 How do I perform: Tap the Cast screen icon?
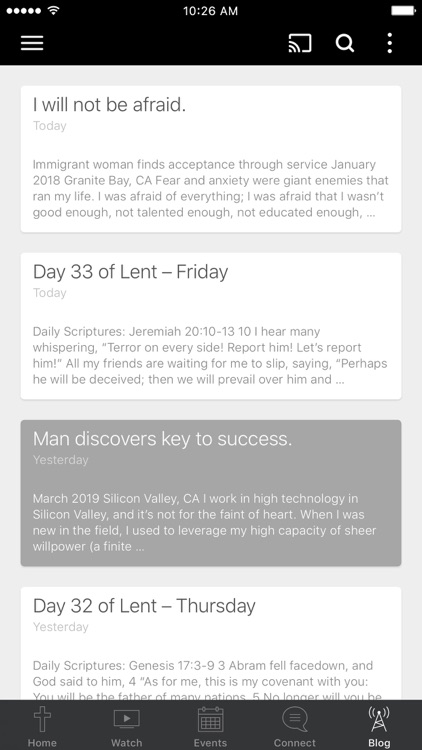pos(300,43)
